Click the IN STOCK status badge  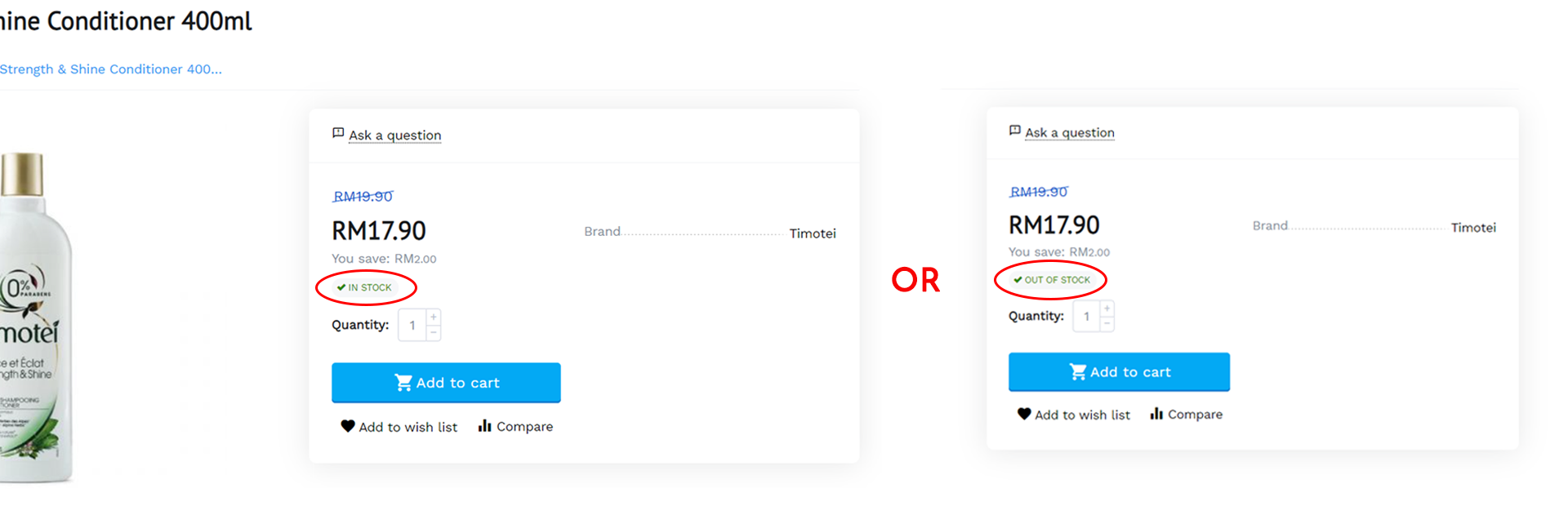click(x=364, y=287)
